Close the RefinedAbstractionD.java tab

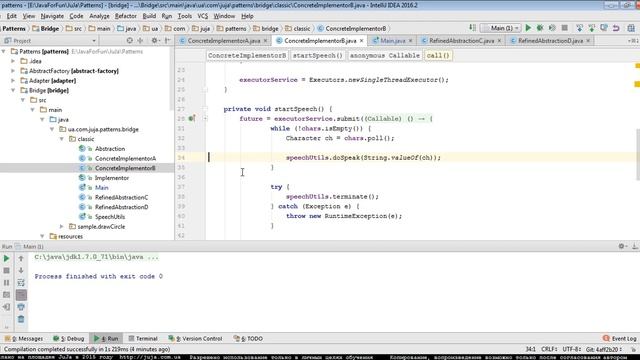point(588,41)
